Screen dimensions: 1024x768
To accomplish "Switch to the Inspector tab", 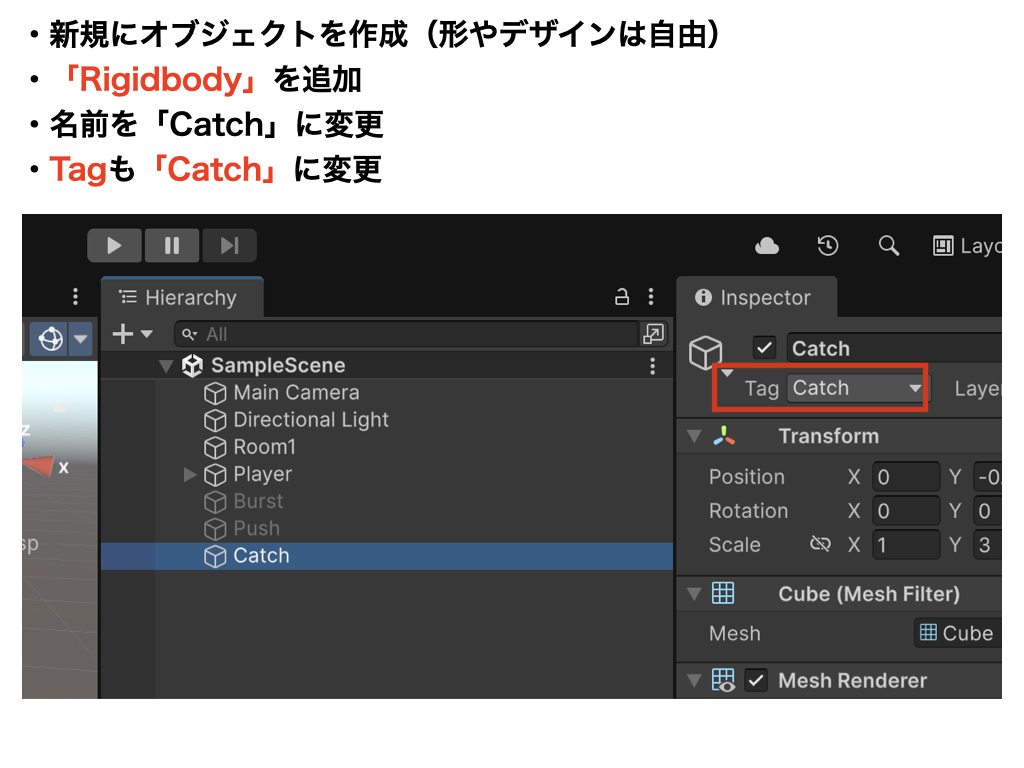I will pyautogui.click(x=755, y=298).
